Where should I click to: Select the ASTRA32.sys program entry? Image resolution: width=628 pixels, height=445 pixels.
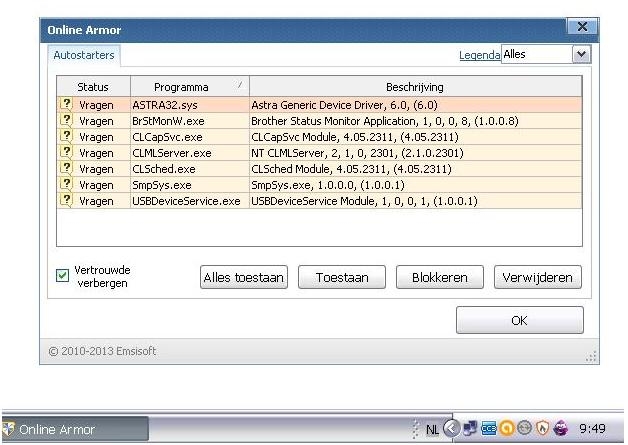[165, 105]
